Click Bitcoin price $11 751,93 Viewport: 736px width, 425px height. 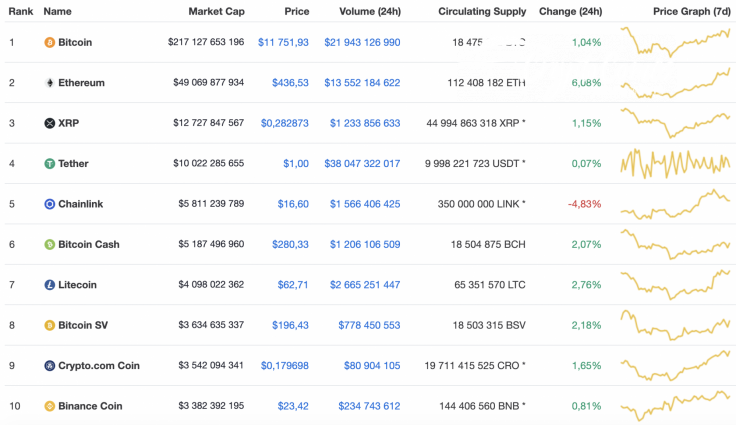tap(284, 43)
